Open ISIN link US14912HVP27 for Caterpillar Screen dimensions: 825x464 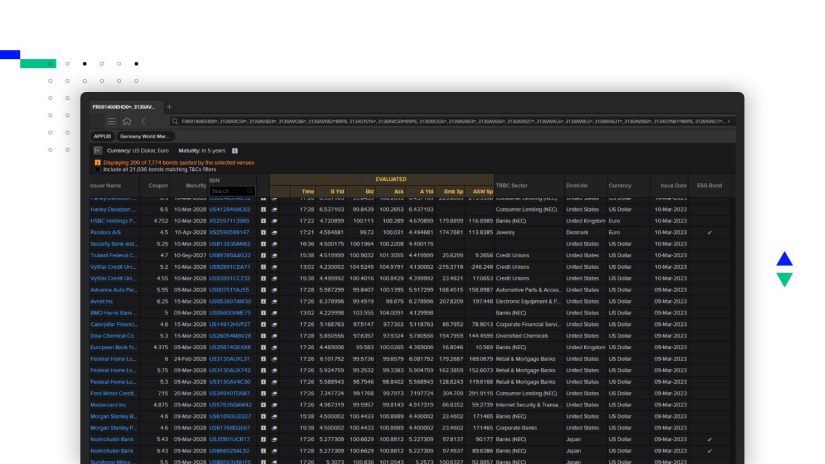pos(229,323)
